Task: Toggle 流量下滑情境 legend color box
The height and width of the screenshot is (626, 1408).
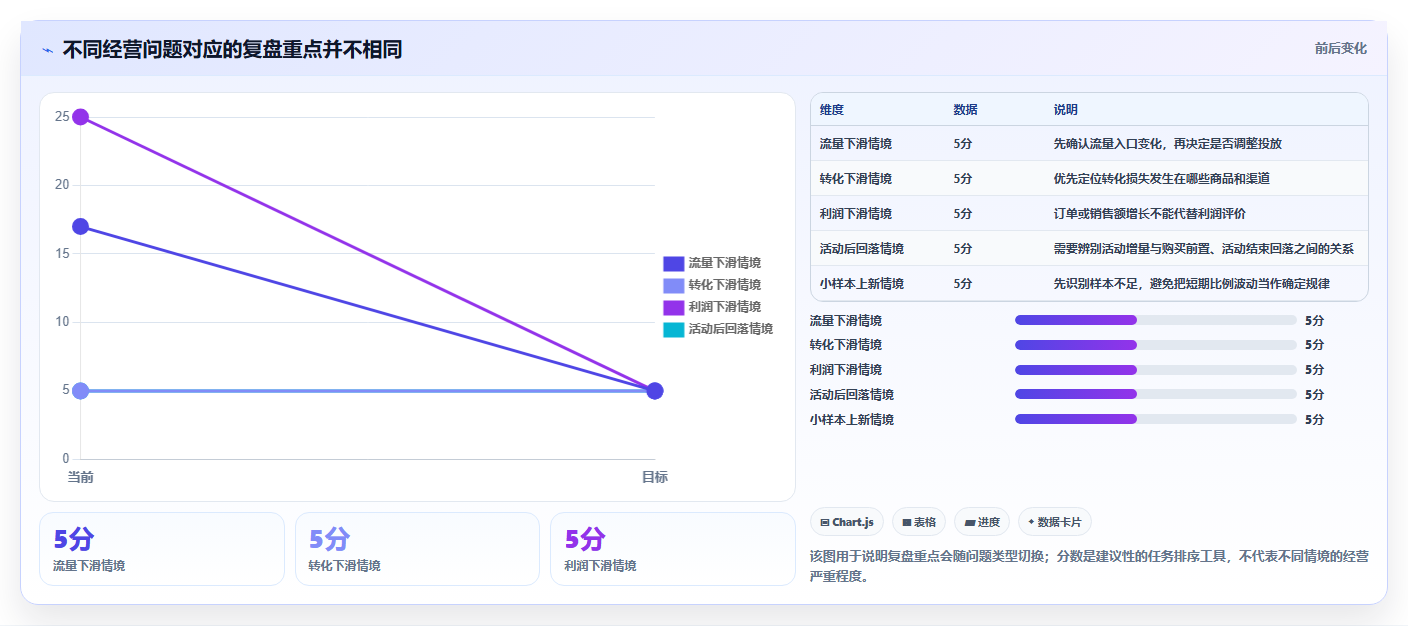Action: [673, 263]
